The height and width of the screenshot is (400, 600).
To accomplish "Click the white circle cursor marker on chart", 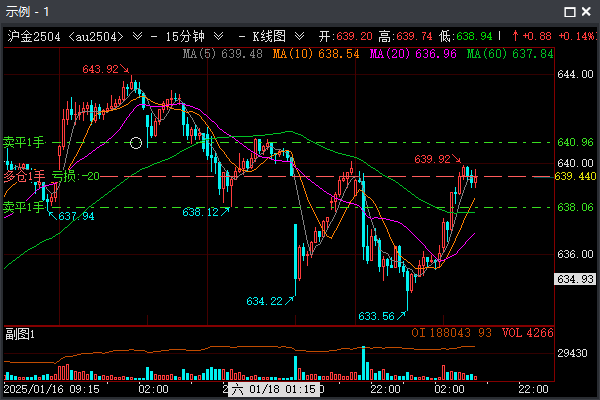I will tap(137, 143).
